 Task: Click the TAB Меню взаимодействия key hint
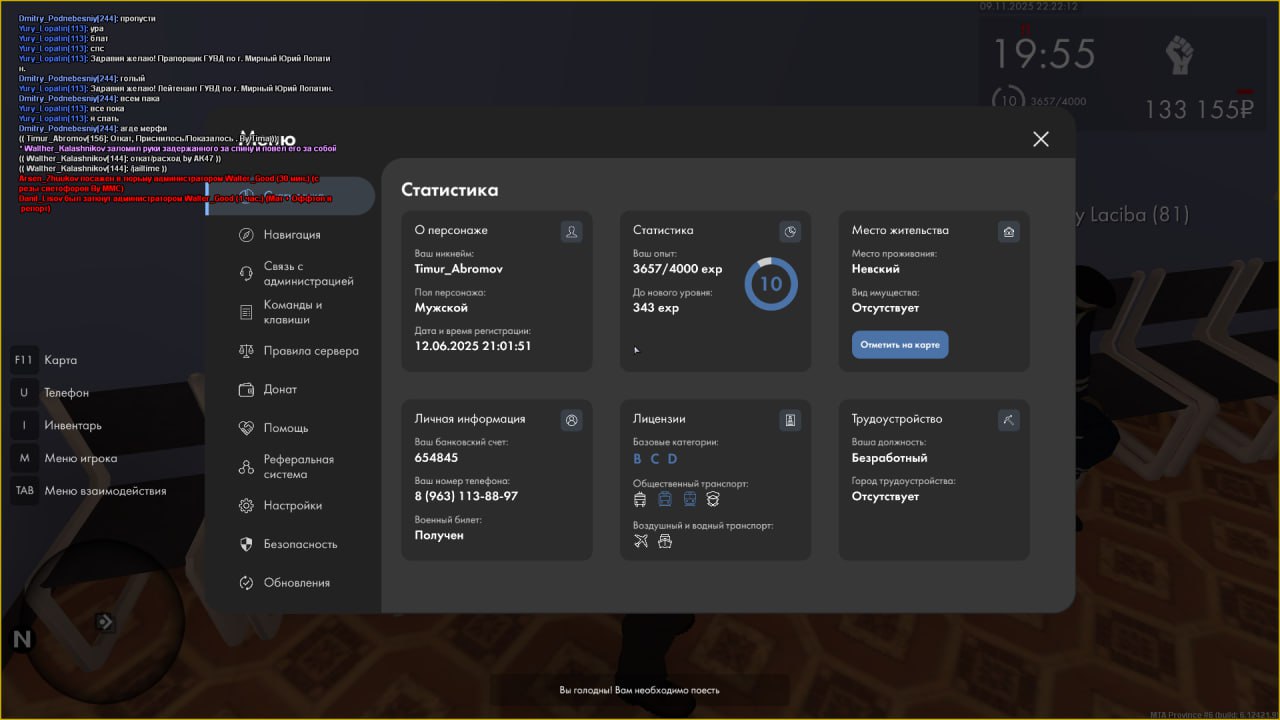(89, 491)
